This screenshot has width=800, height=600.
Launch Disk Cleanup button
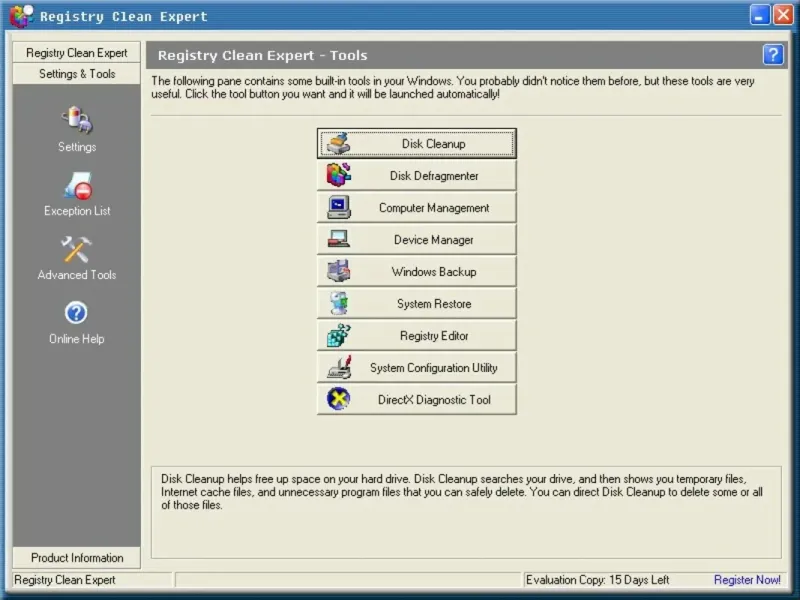(416, 143)
